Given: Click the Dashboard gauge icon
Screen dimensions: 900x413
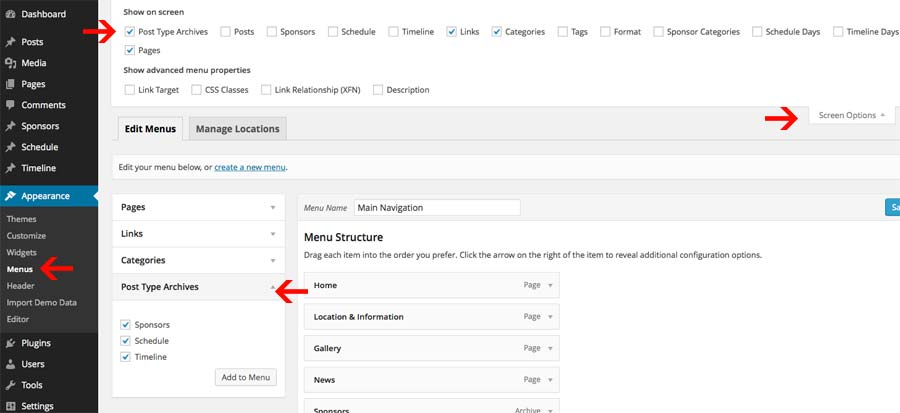Looking at the screenshot, I should [x=10, y=14].
